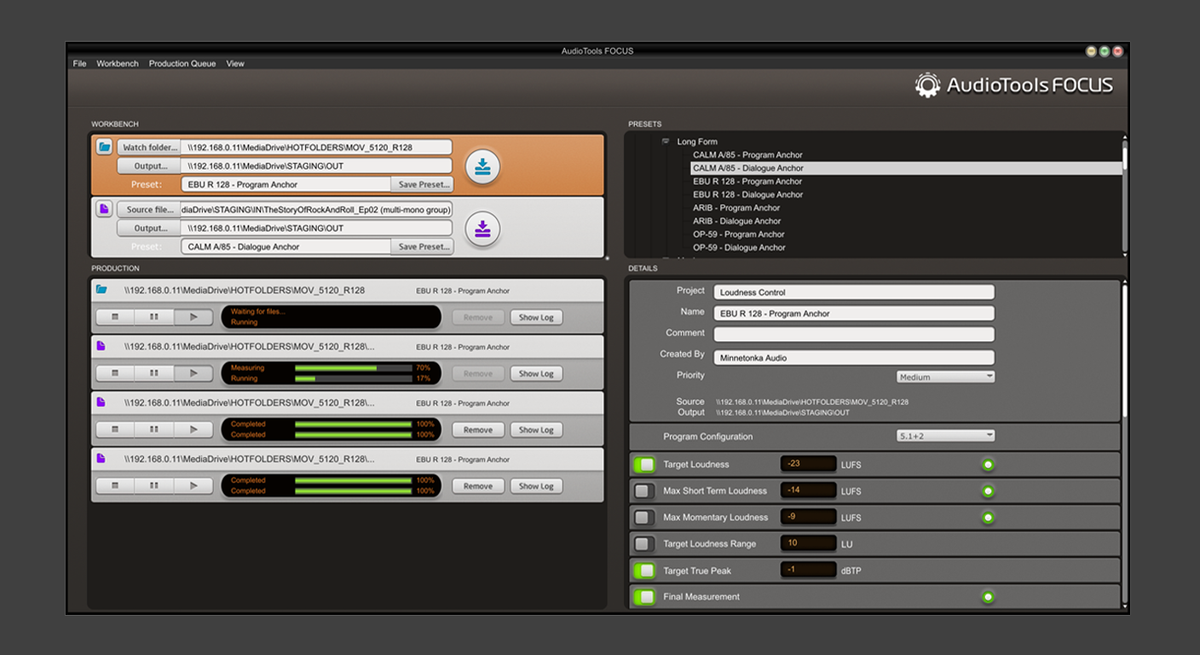Click the blue add-to-queue download button
Screen dimensions: 1200x655
(483, 166)
